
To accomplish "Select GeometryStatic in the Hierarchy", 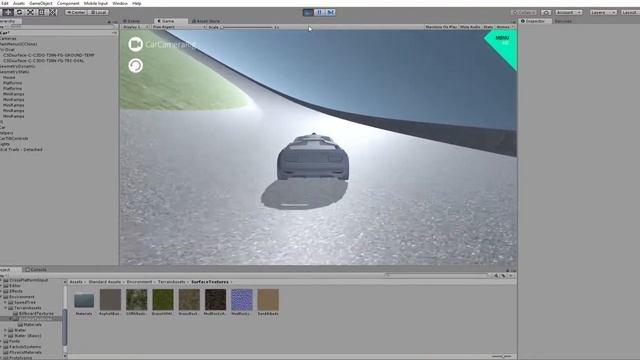I will (x=15, y=71).
